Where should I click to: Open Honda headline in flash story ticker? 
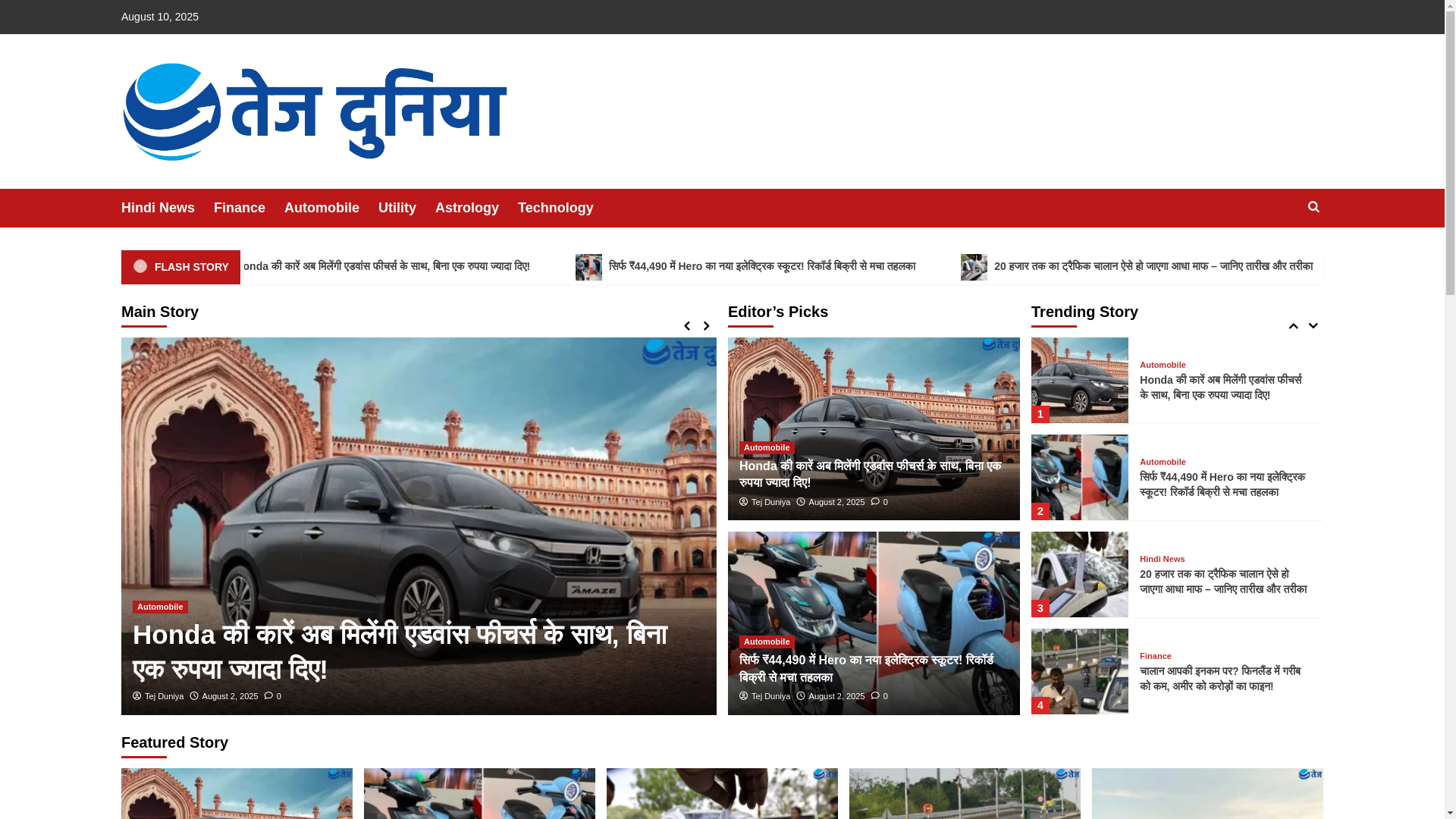click(x=385, y=266)
